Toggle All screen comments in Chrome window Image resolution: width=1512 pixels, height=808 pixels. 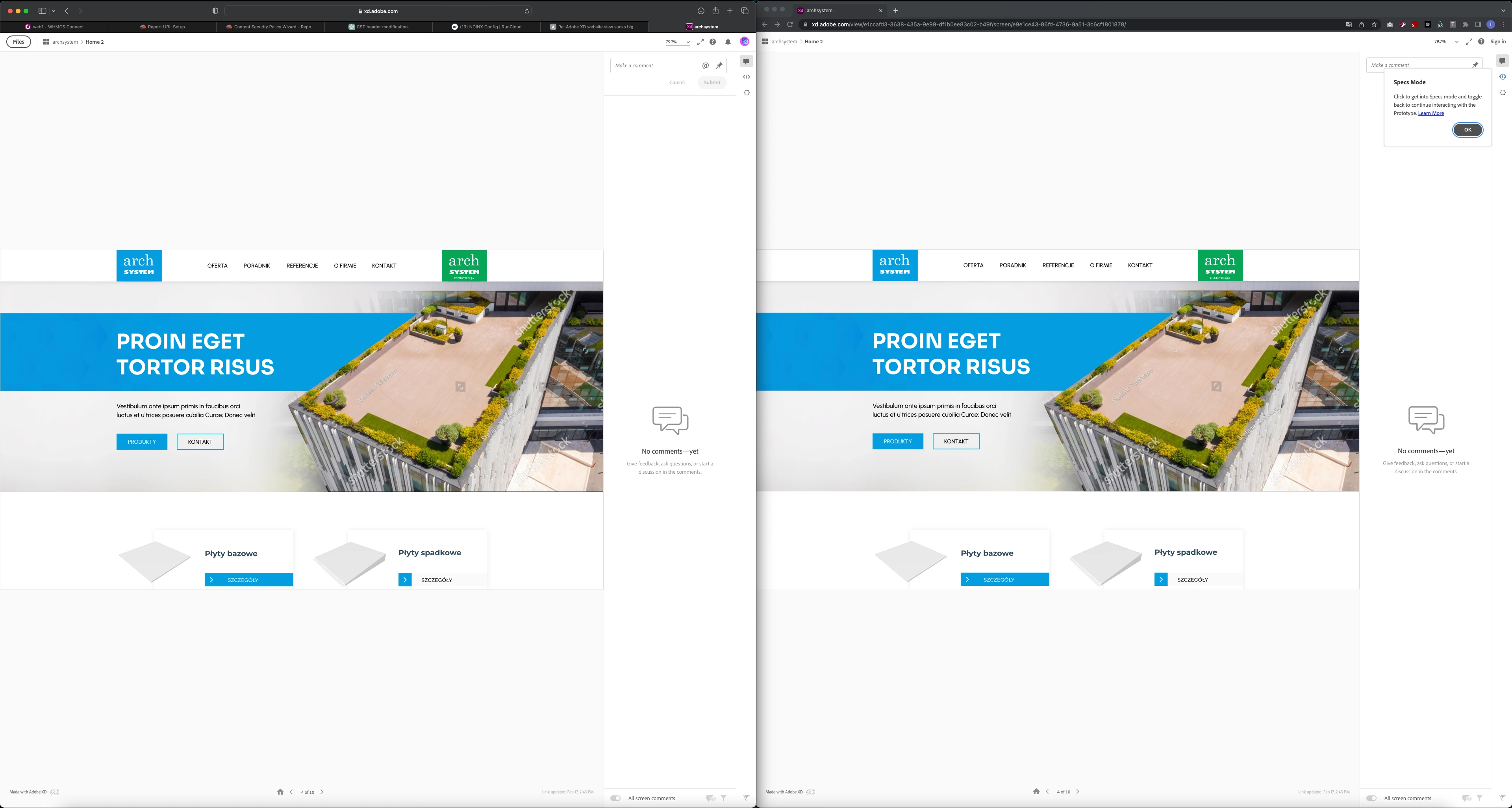pyautogui.click(x=1371, y=798)
